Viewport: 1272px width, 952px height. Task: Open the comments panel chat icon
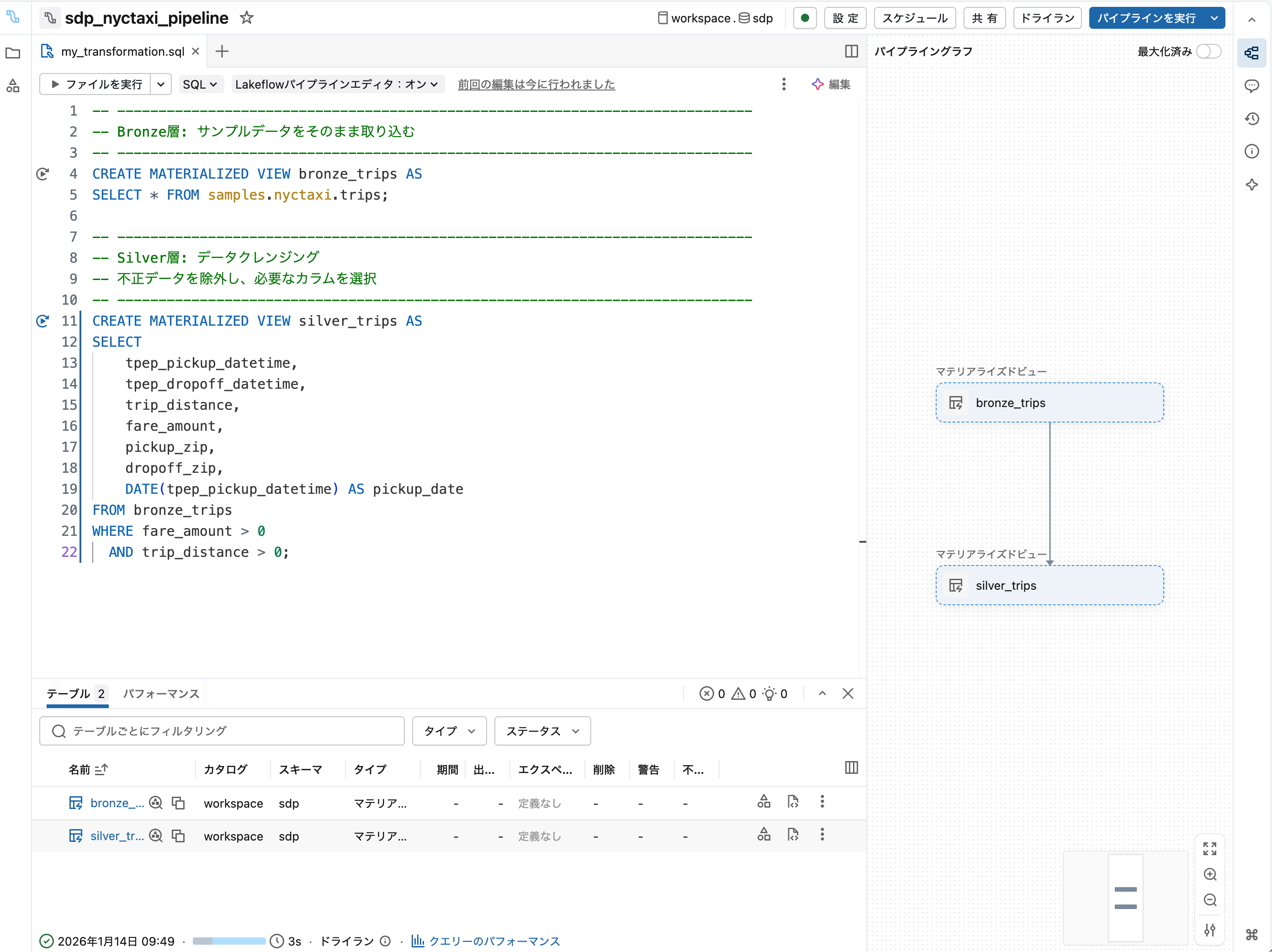(x=1252, y=86)
